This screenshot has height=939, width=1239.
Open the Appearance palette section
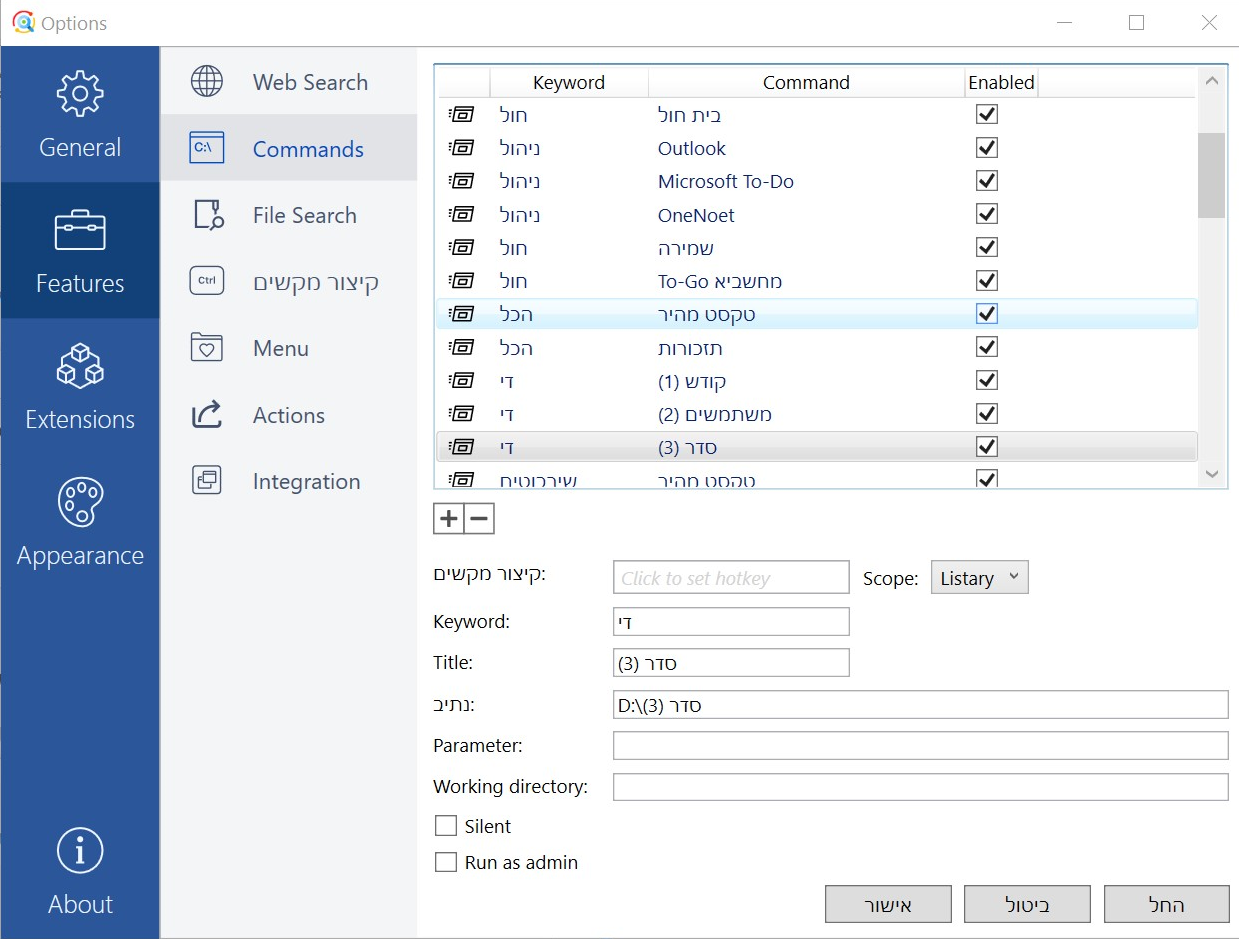[80, 522]
